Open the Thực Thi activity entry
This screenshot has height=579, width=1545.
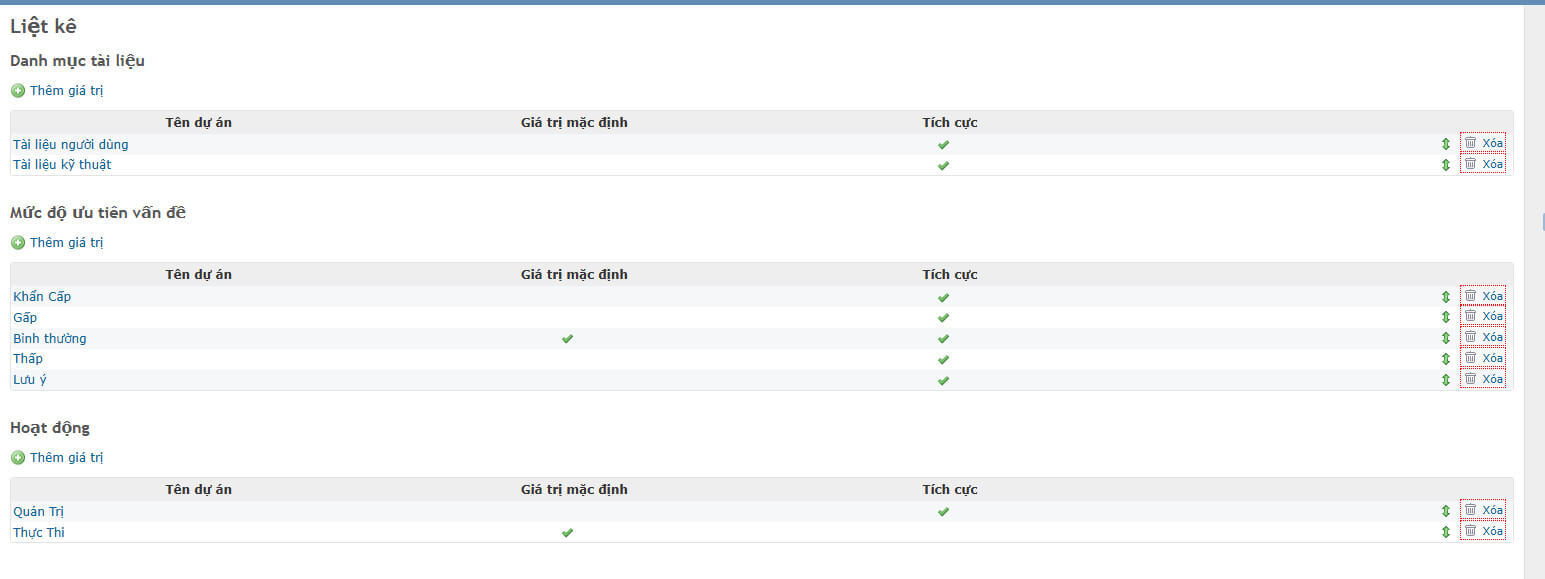point(39,533)
